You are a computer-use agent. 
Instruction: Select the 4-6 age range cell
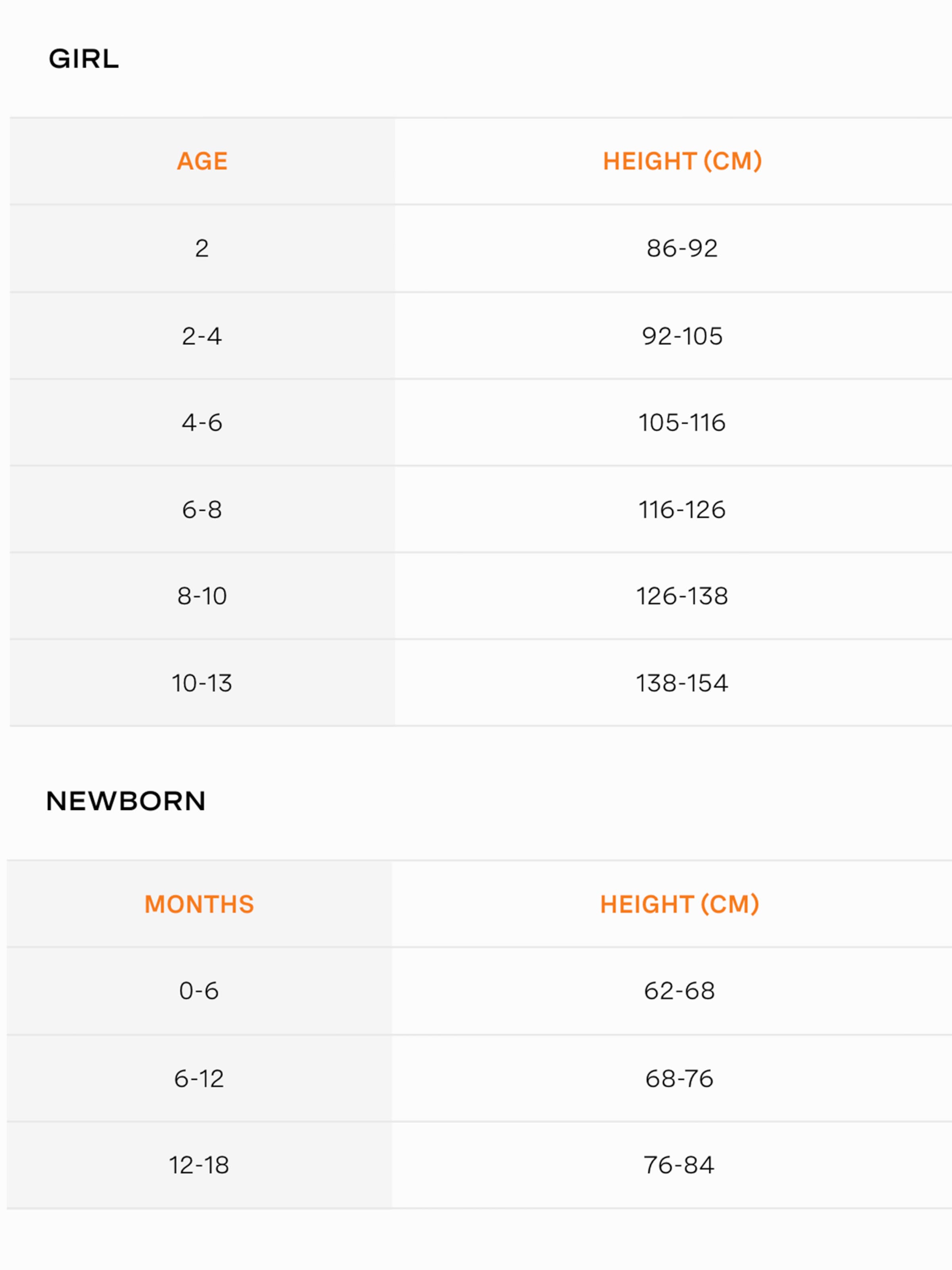(x=202, y=423)
